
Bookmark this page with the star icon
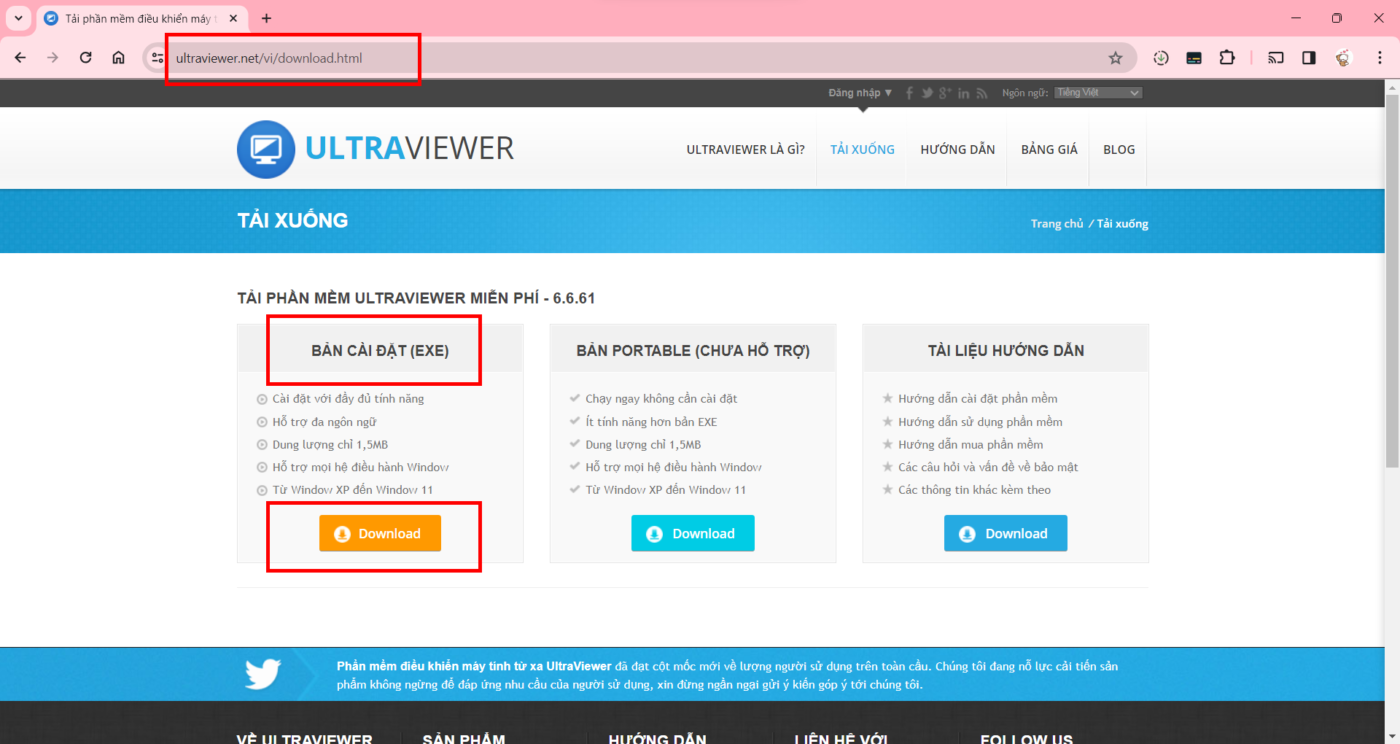1116,58
